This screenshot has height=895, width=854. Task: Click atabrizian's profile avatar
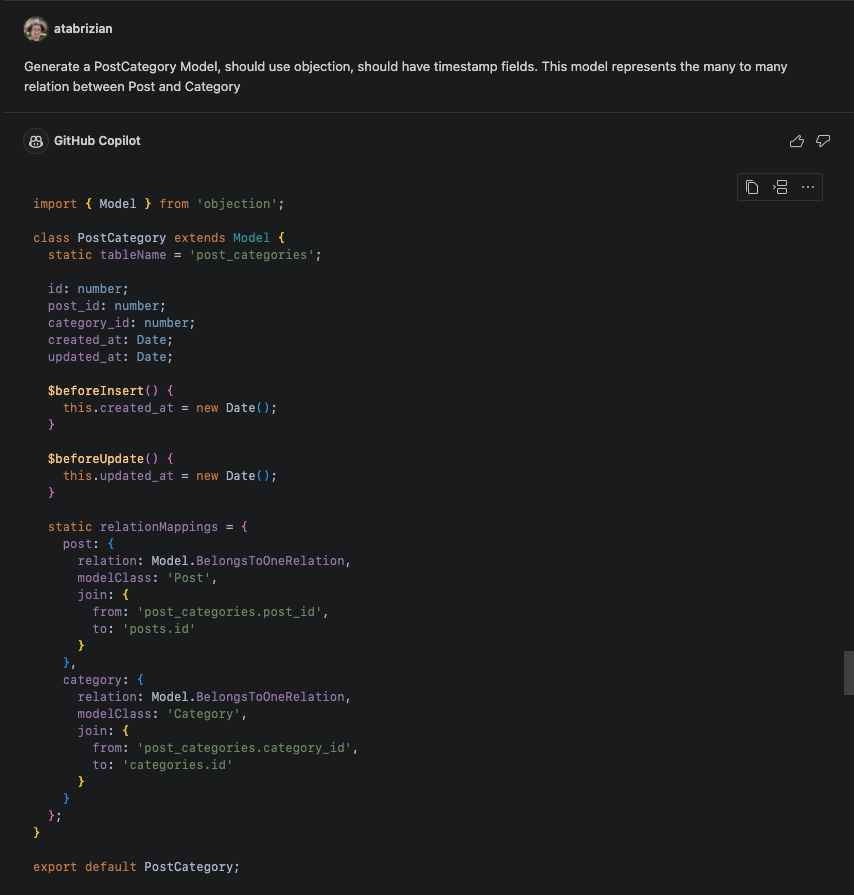pyautogui.click(x=36, y=28)
